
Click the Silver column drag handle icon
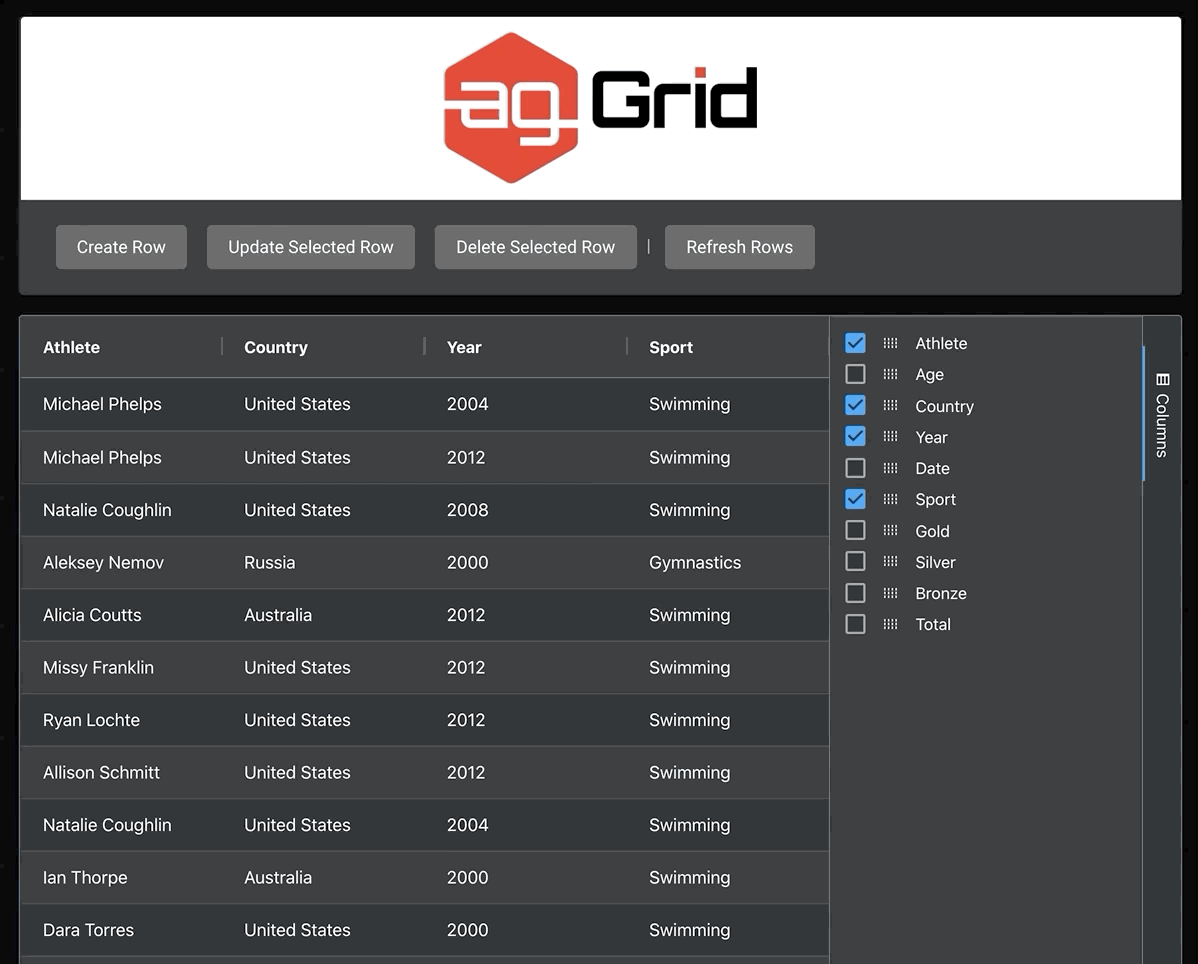890,562
